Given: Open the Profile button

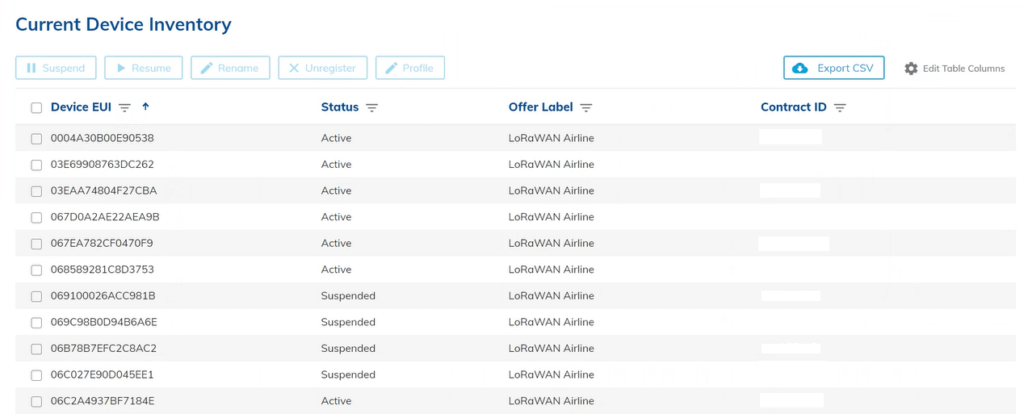Looking at the screenshot, I should coord(410,68).
